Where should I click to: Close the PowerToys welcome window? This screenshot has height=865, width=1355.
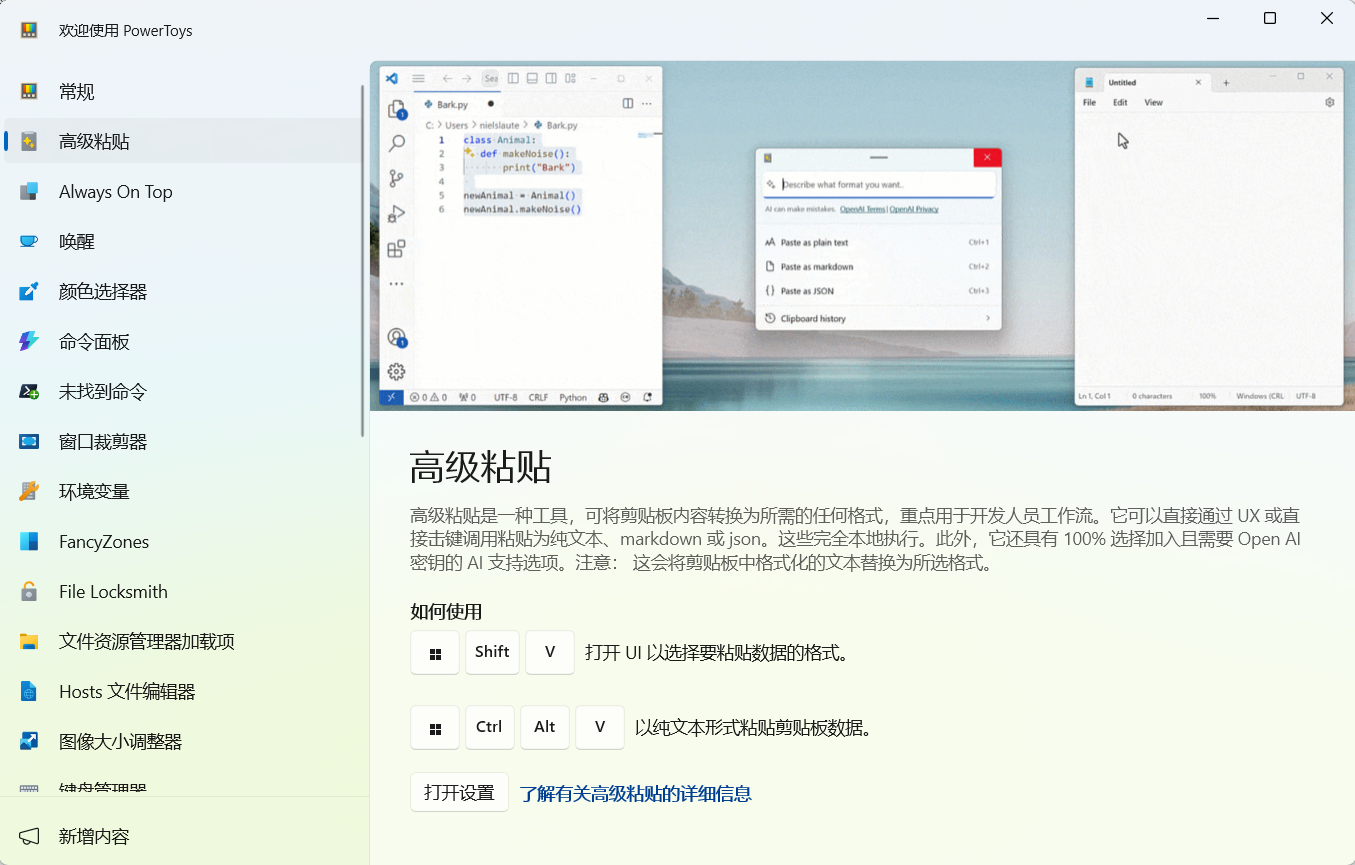pos(1327,18)
